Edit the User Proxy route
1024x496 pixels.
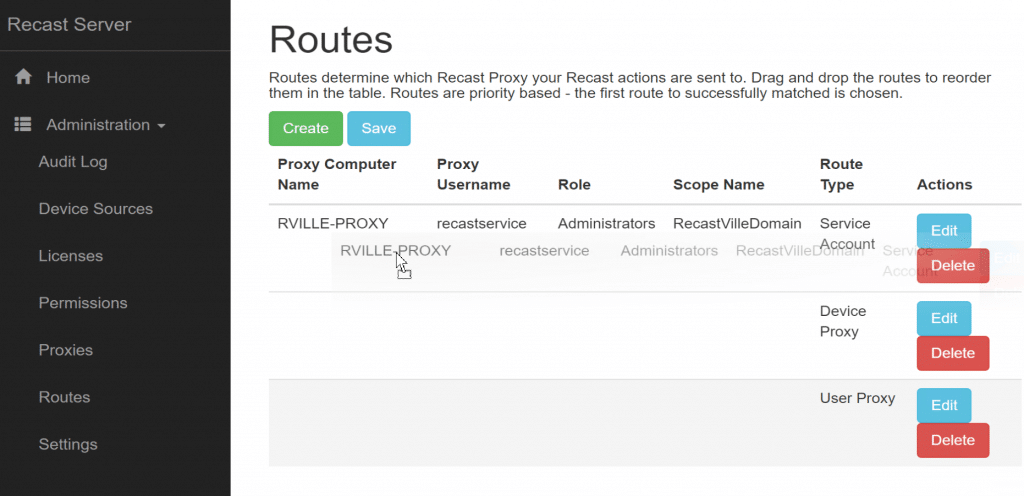pos(944,405)
